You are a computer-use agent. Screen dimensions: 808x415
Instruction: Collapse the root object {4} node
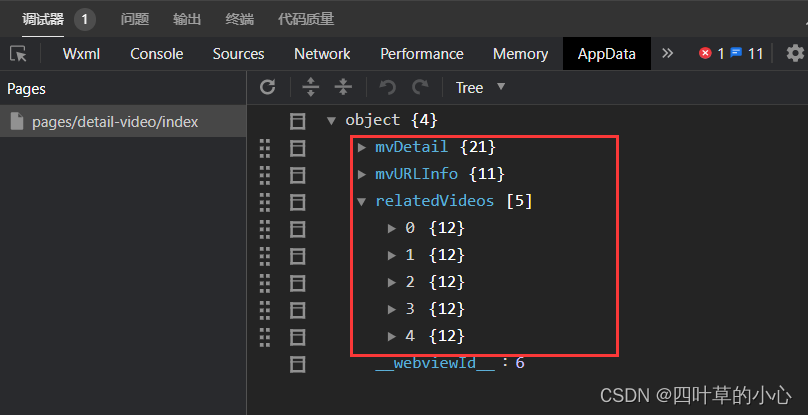[332, 121]
